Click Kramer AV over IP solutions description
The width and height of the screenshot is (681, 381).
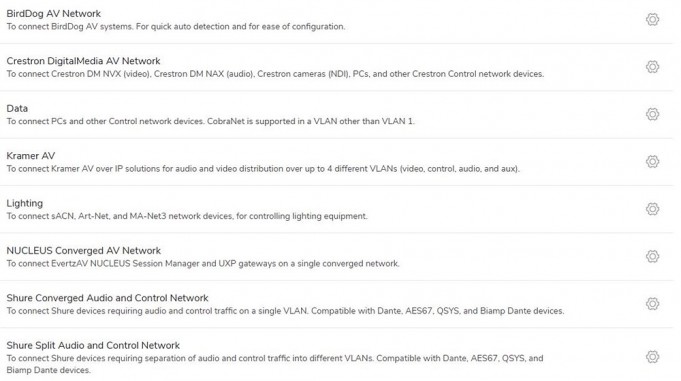[263, 169]
